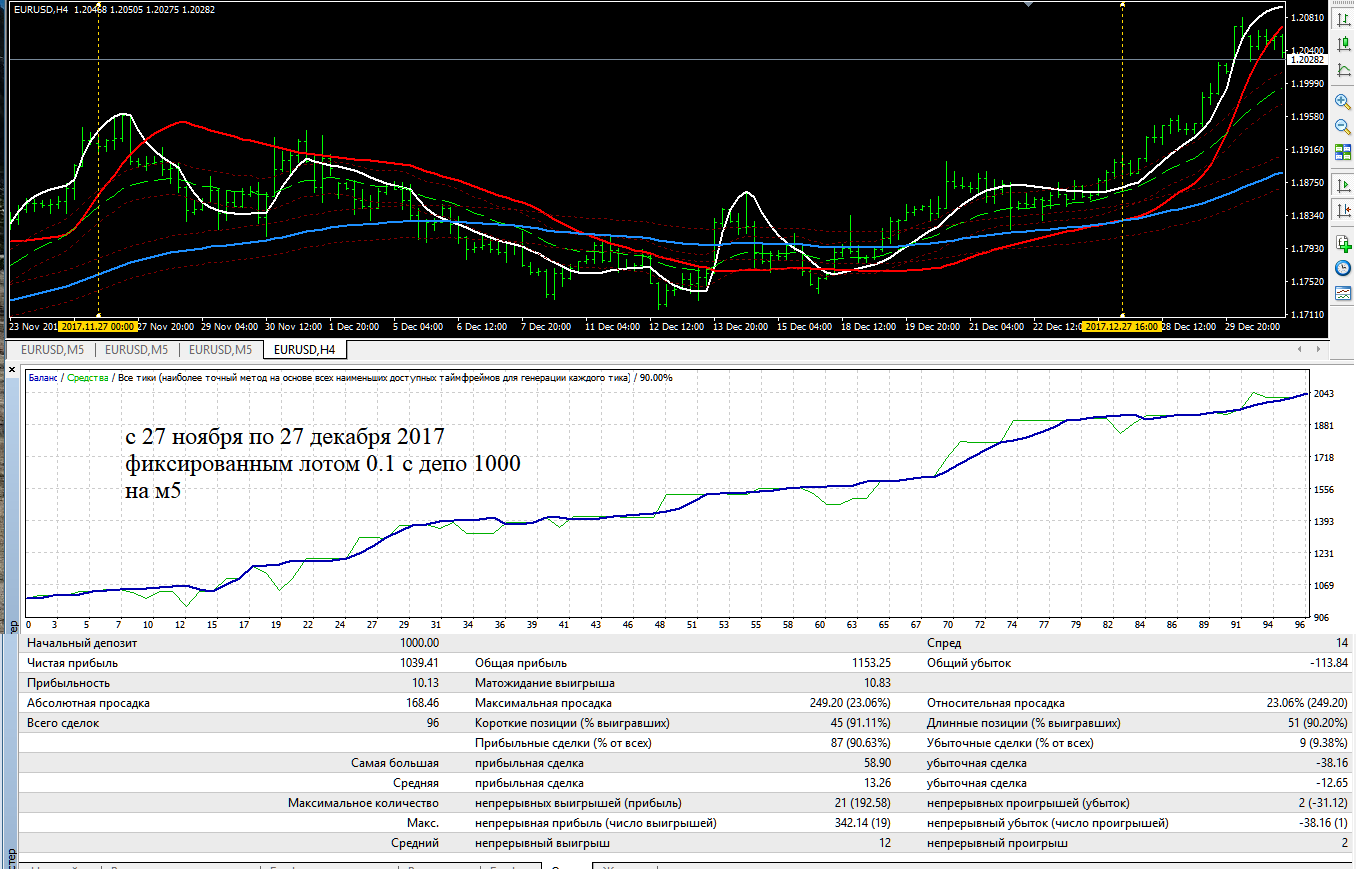Close the strategy tester panel
The image size is (1358, 872).
13,370
